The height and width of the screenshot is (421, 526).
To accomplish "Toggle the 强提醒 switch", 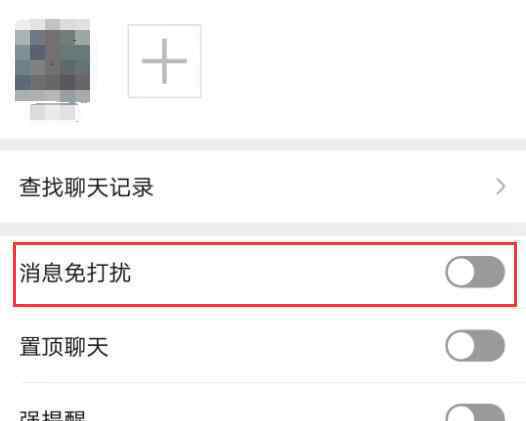I will (475, 413).
